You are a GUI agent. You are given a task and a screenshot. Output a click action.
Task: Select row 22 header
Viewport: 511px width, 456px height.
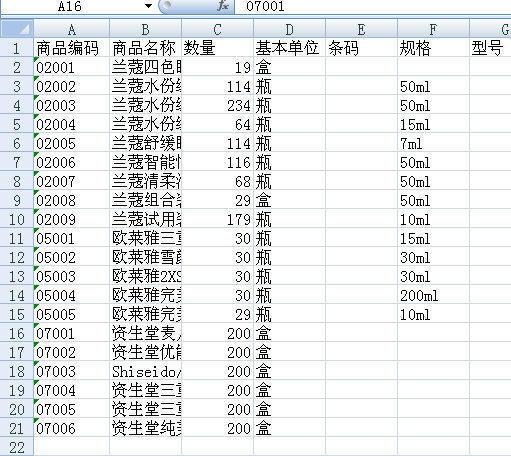17,447
